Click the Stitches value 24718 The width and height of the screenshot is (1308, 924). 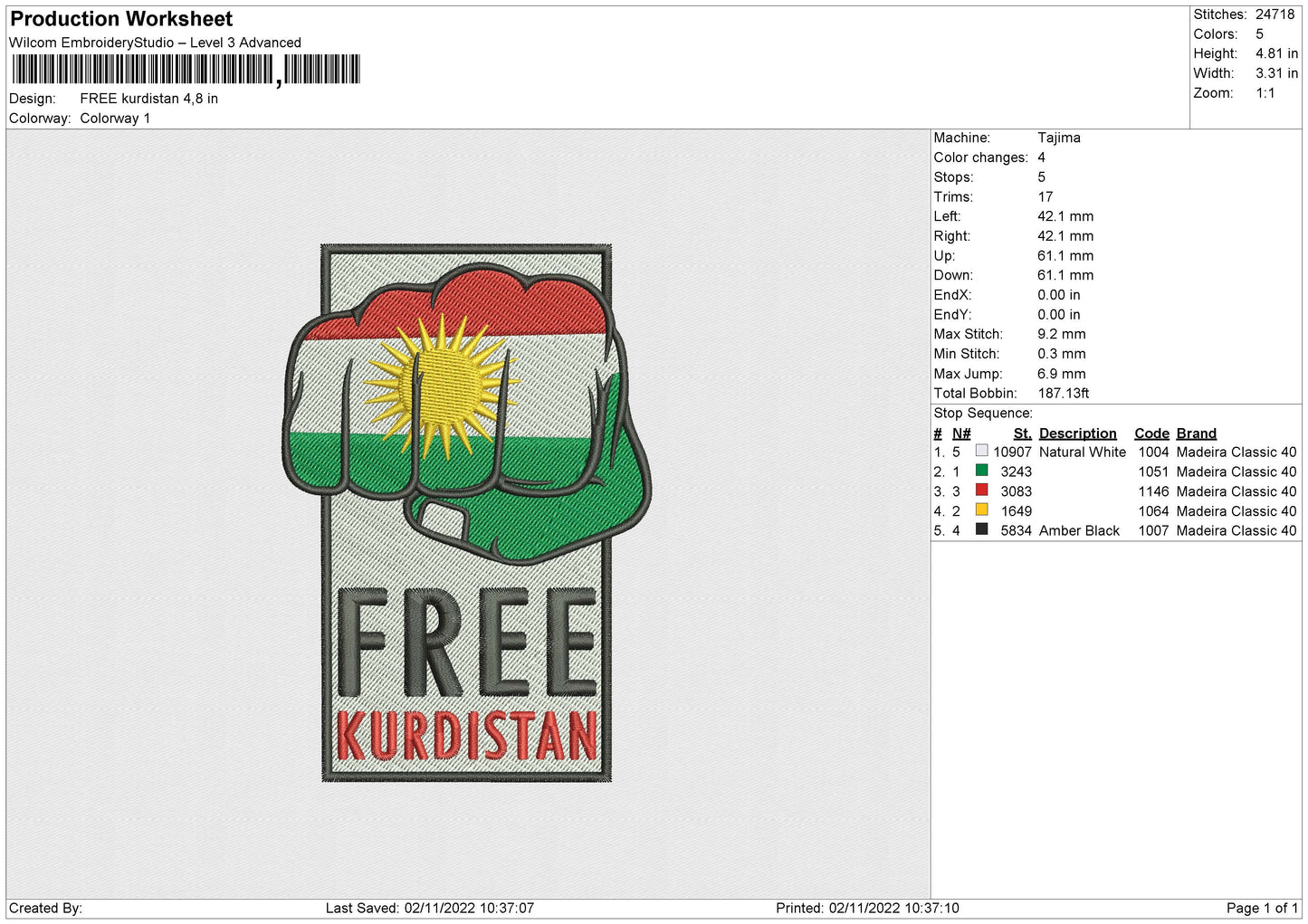[1275, 14]
